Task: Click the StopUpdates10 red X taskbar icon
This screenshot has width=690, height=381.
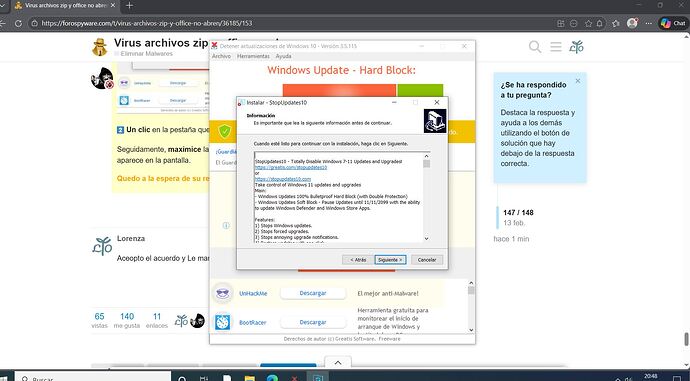Action: (294, 378)
